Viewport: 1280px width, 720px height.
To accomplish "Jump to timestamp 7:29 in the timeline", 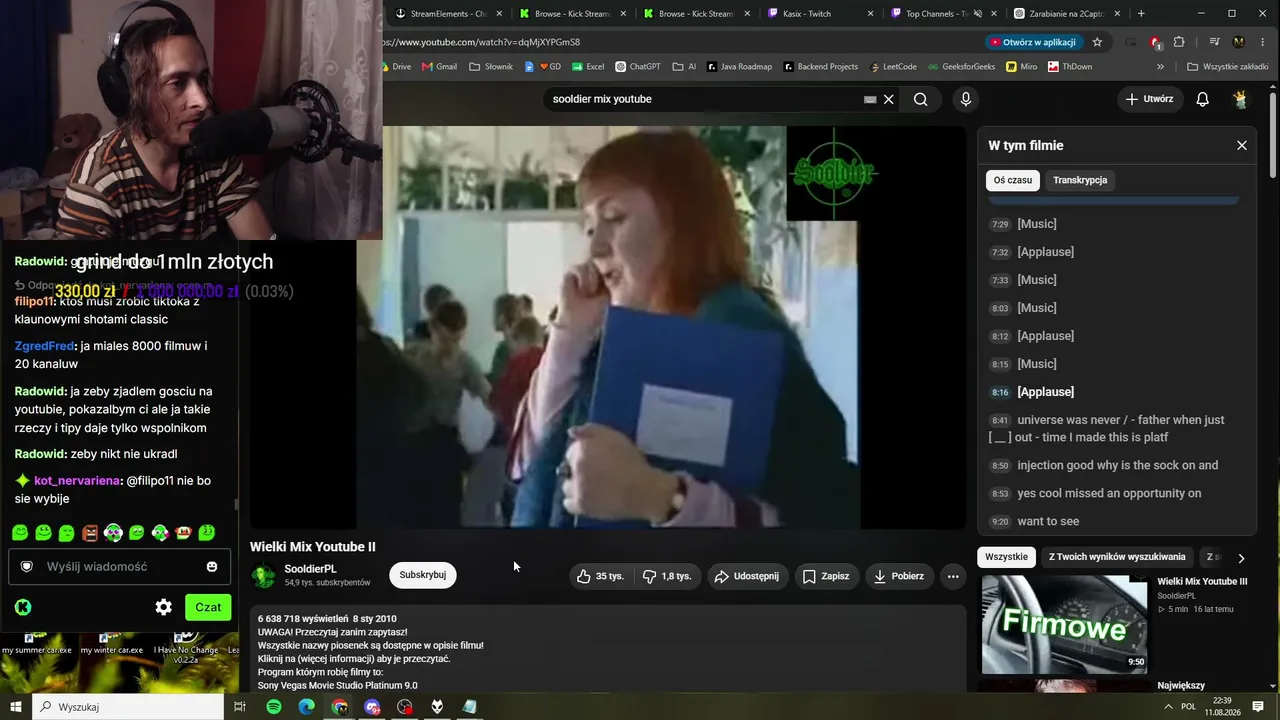I will click(x=999, y=224).
